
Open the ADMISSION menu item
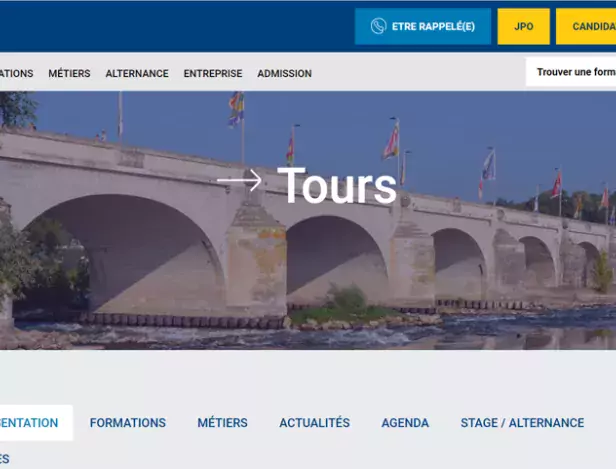click(284, 73)
